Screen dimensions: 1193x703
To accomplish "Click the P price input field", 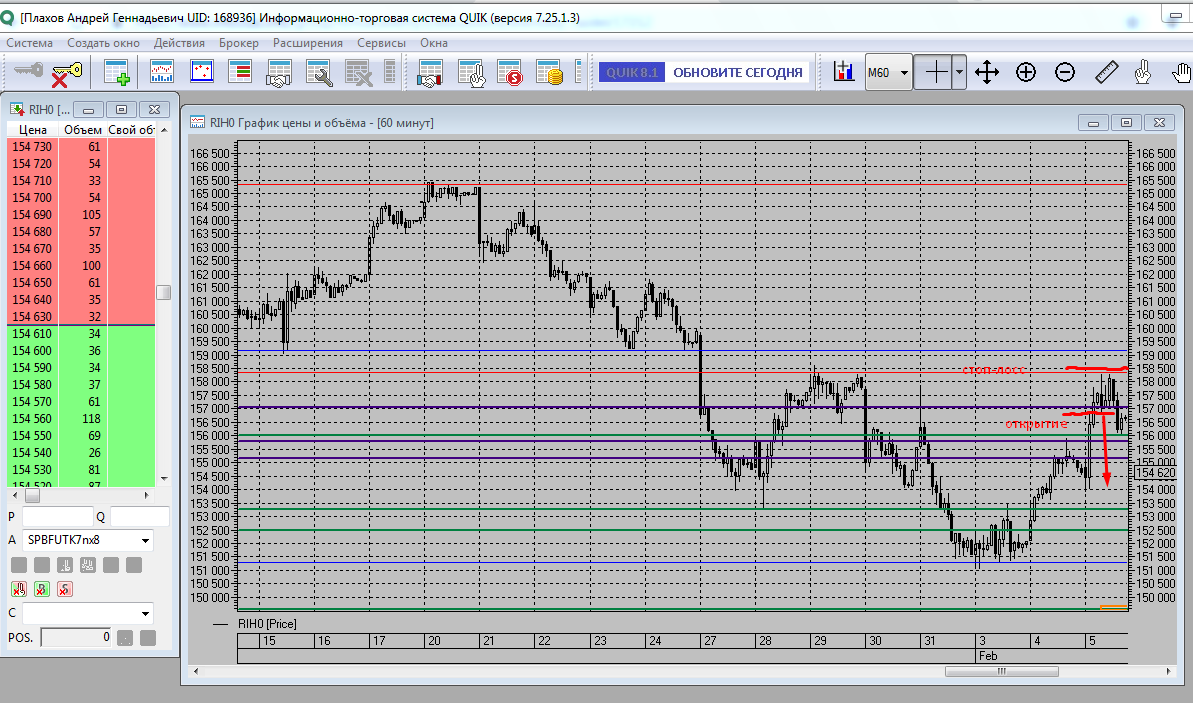I will click(x=57, y=517).
